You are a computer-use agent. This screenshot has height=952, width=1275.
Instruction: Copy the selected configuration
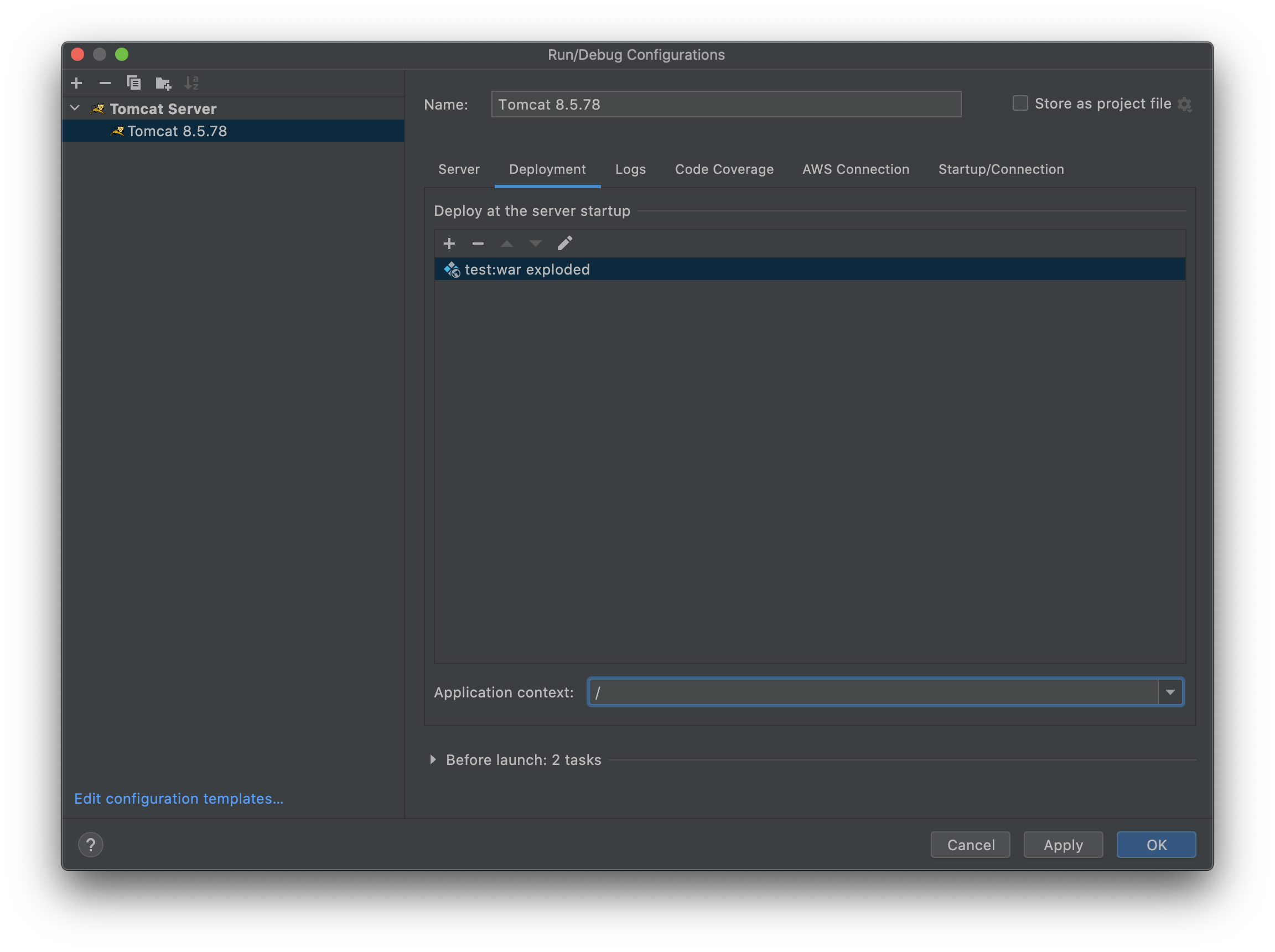(134, 83)
